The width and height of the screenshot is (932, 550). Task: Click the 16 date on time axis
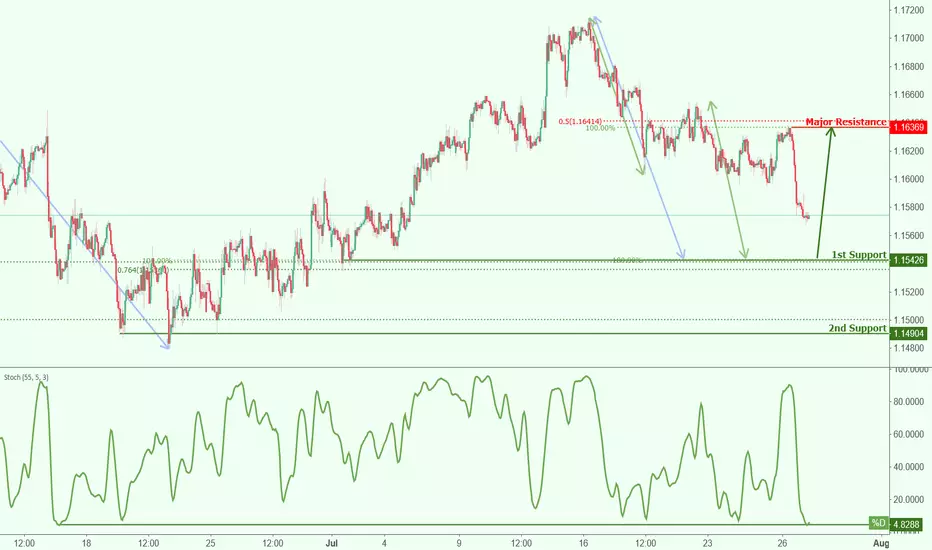(583, 543)
